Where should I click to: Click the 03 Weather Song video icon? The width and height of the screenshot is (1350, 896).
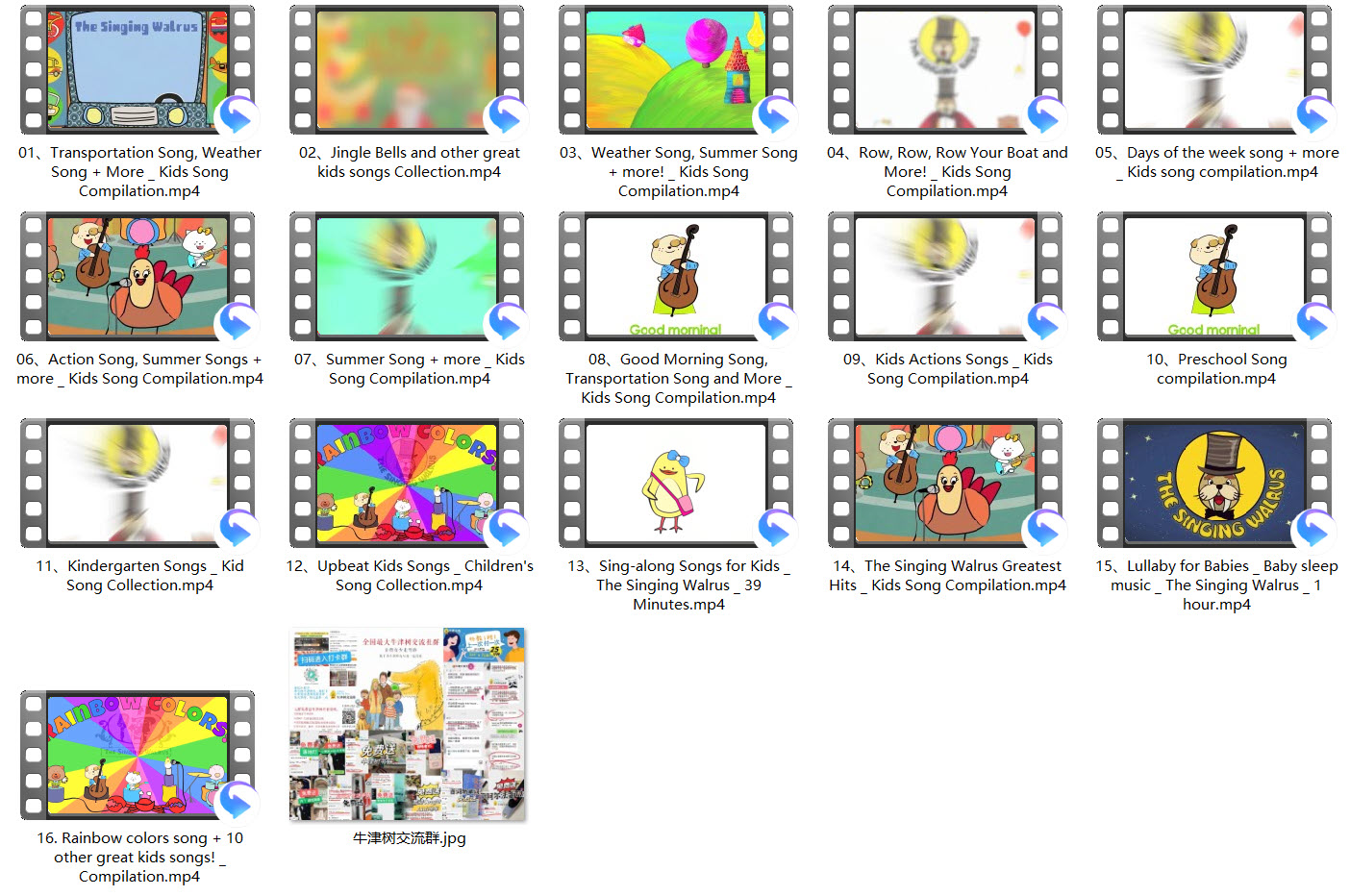(676, 71)
